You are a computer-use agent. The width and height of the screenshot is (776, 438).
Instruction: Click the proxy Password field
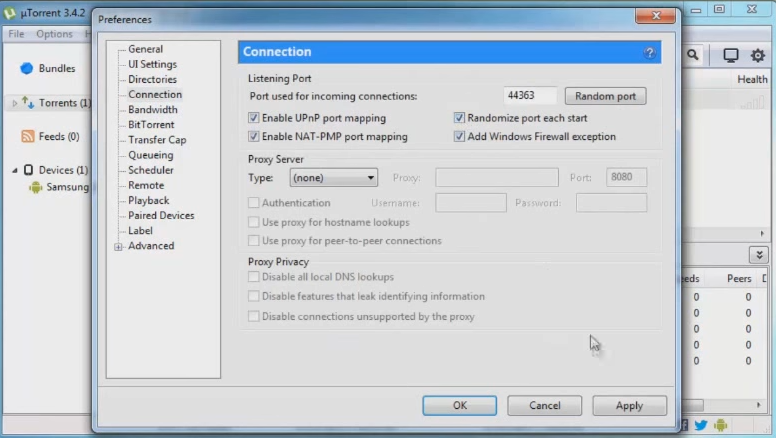pos(611,202)
